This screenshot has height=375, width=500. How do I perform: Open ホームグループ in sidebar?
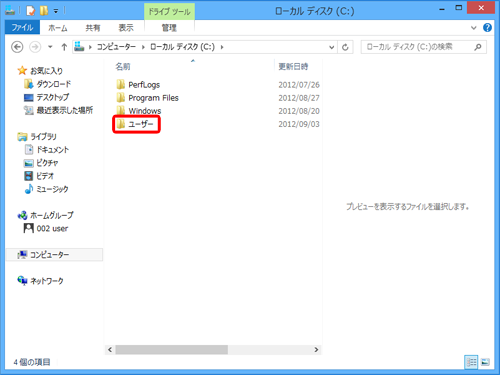click(46, 215)
